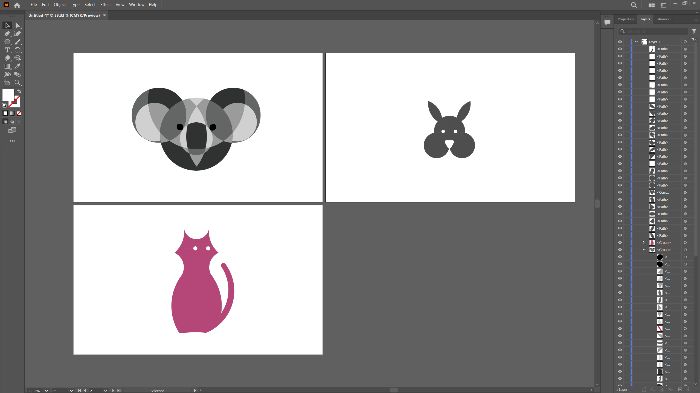Select the Curvature tool
700x393 pixels.
point(17,33)
